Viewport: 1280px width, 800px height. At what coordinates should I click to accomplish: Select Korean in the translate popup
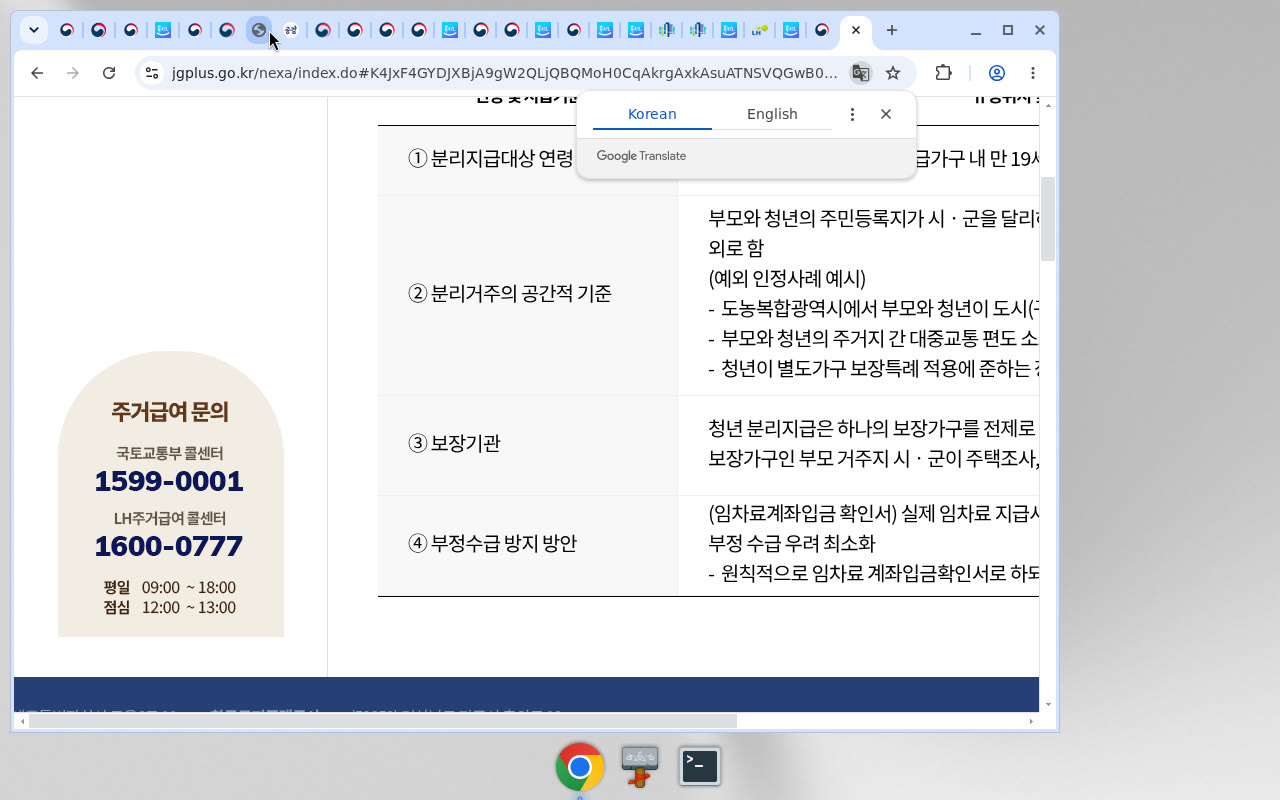652,114
